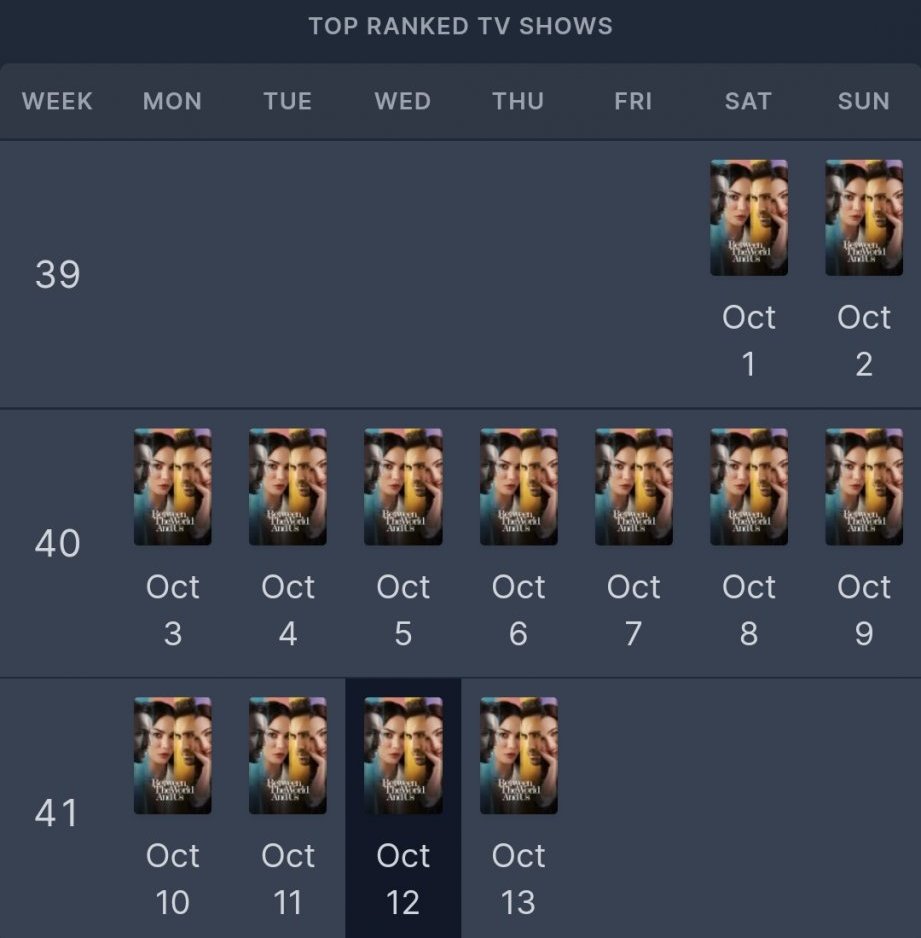Select the Oct 8 date label
Screen dimensions: 921x938
click(748, 610)
